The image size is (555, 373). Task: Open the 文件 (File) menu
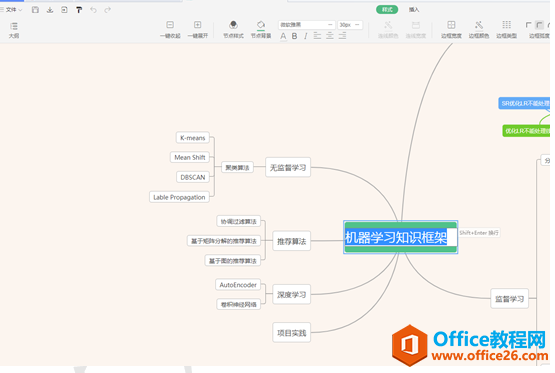(12, 10)
